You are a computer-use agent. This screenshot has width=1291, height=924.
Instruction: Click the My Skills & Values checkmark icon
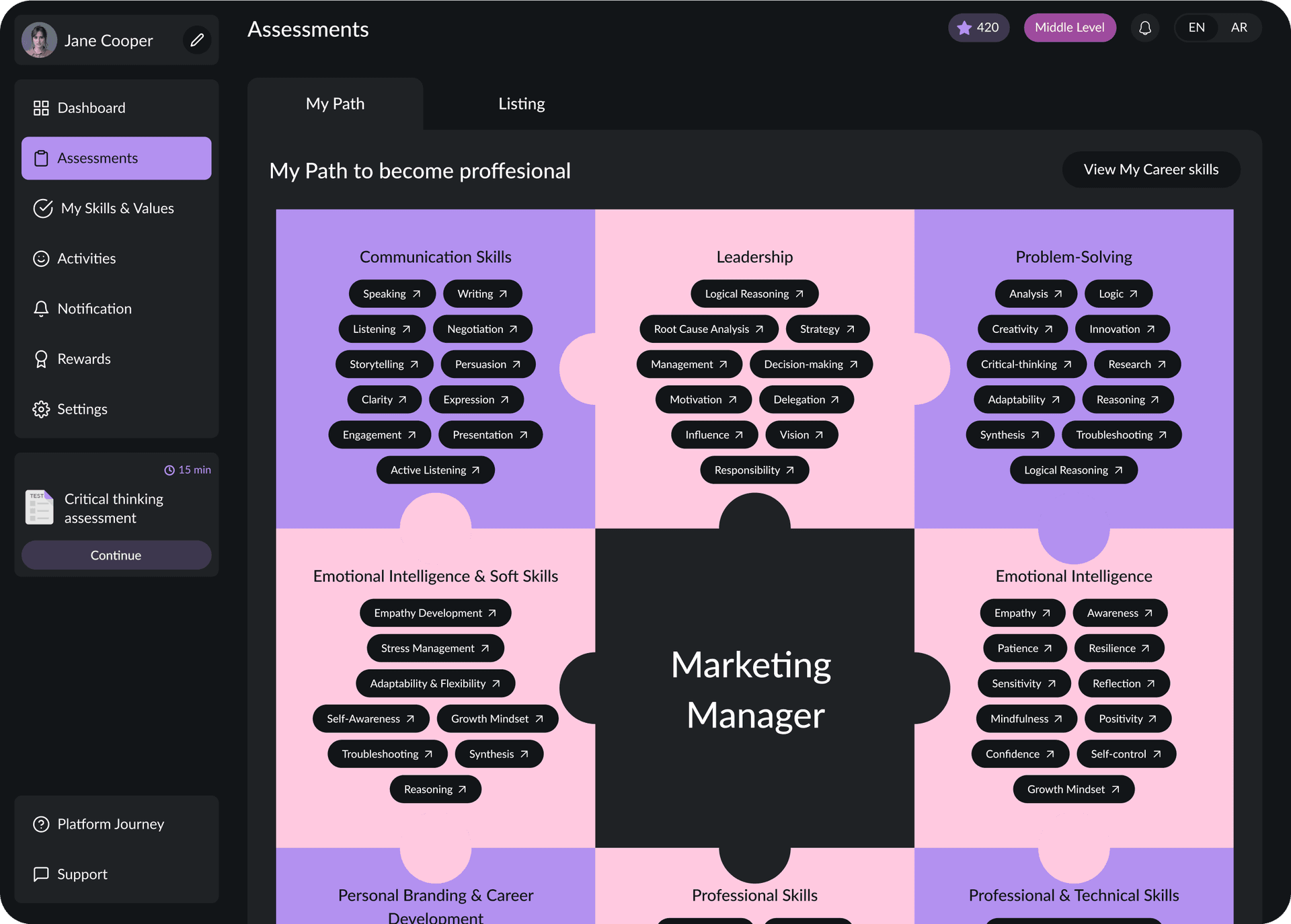(x=43, y=208)
